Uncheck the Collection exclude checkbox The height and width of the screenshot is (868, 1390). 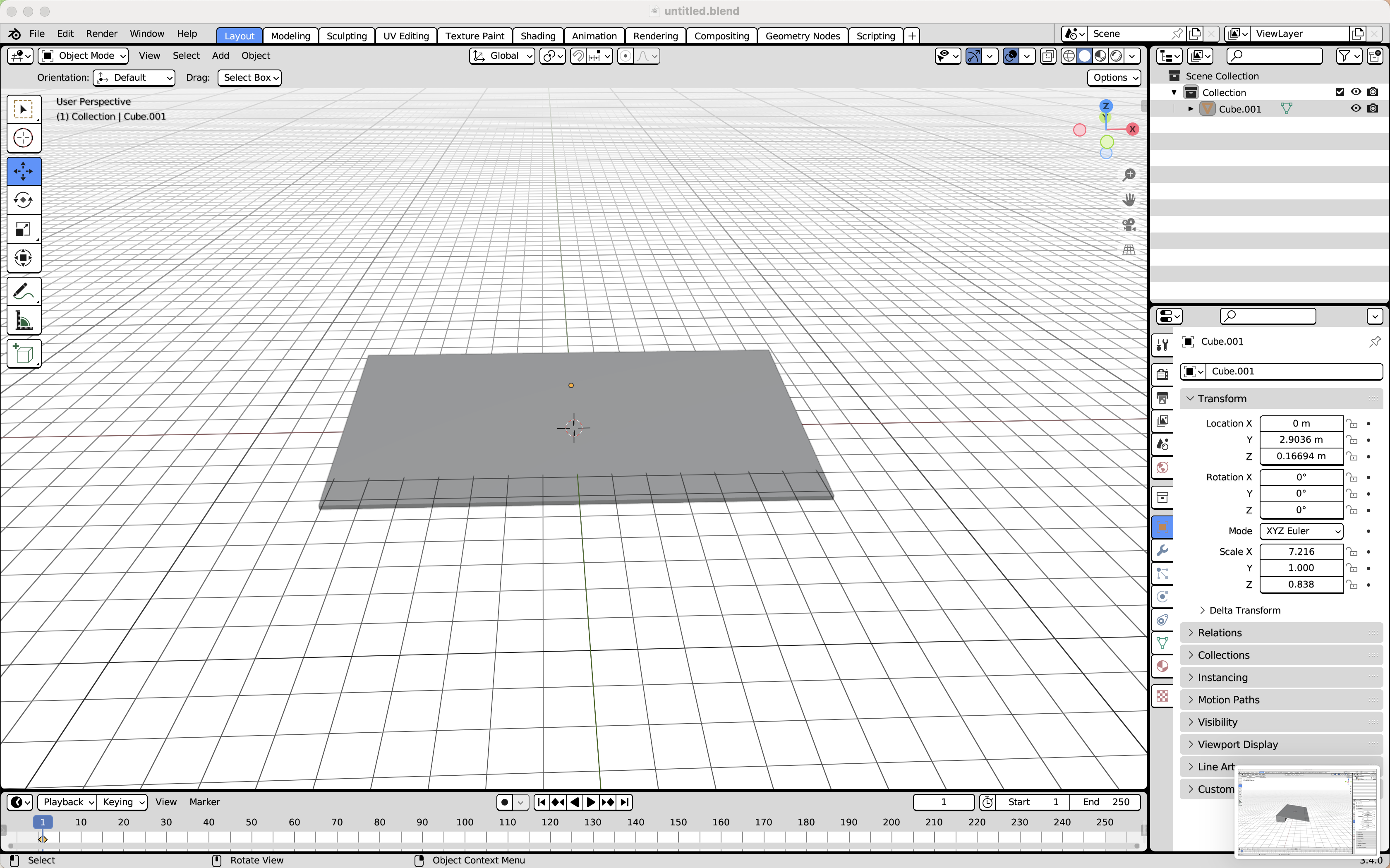(1340, 92)
